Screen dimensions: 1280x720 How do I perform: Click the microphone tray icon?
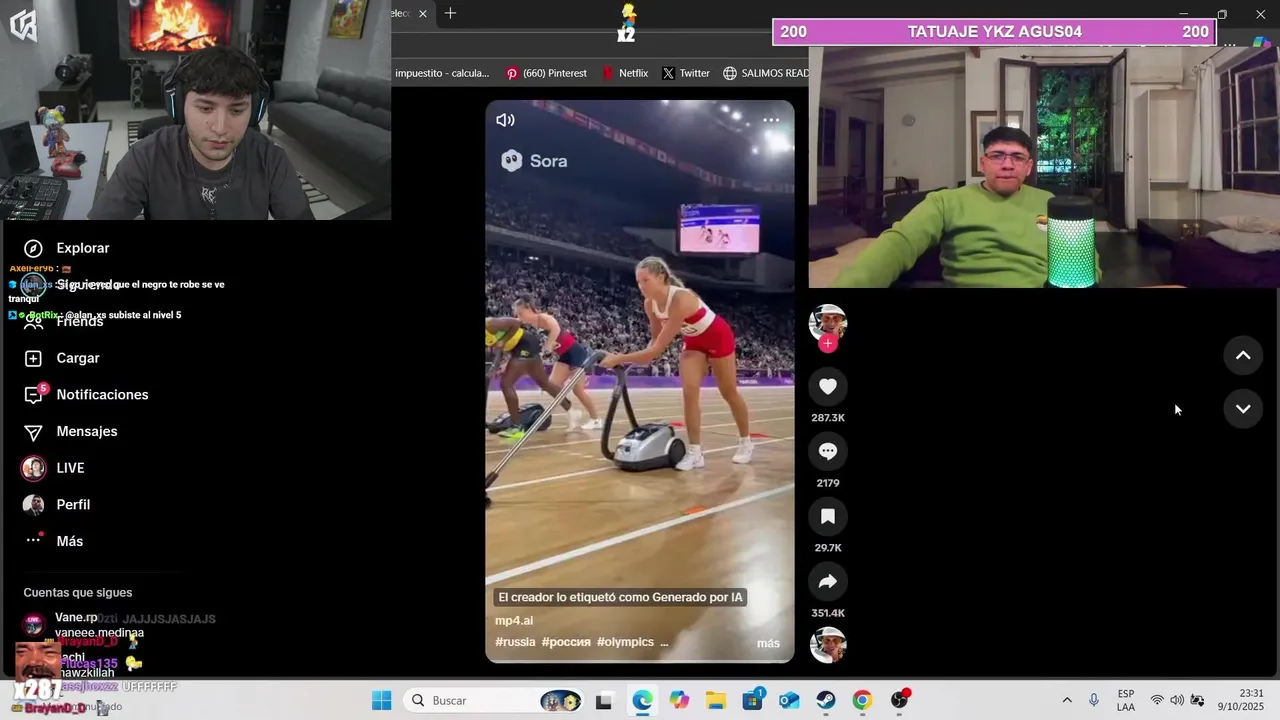1094,700
